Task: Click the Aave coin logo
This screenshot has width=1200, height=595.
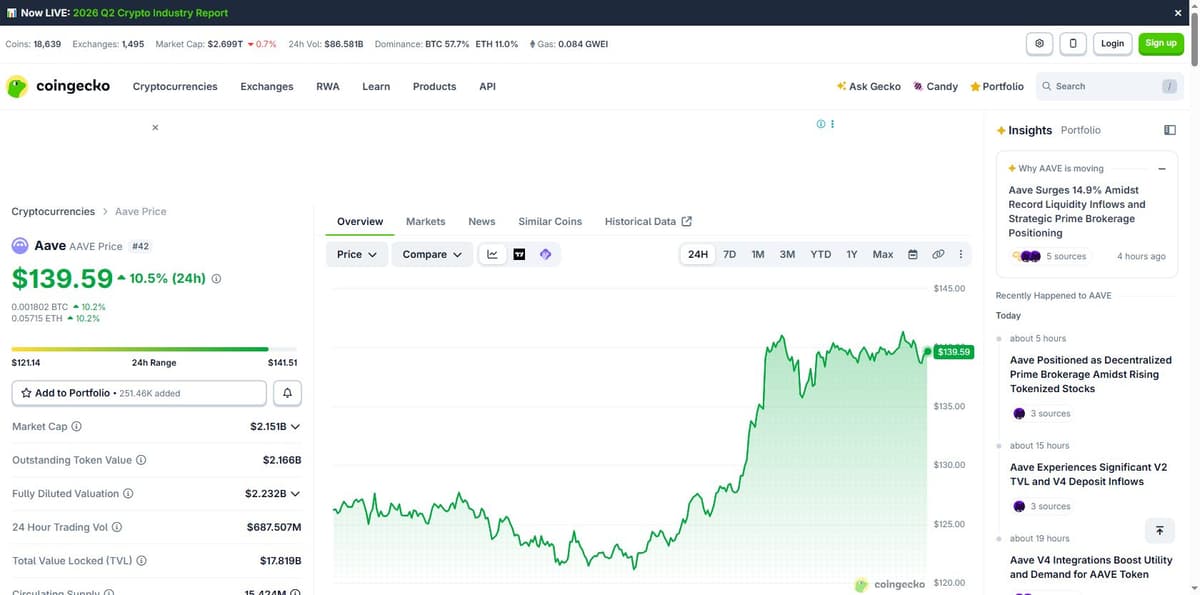Action: coord(20,246)
